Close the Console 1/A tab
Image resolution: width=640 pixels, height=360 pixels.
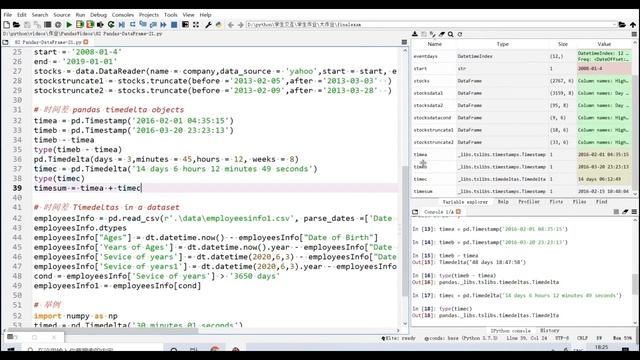[x=458, y=212]
